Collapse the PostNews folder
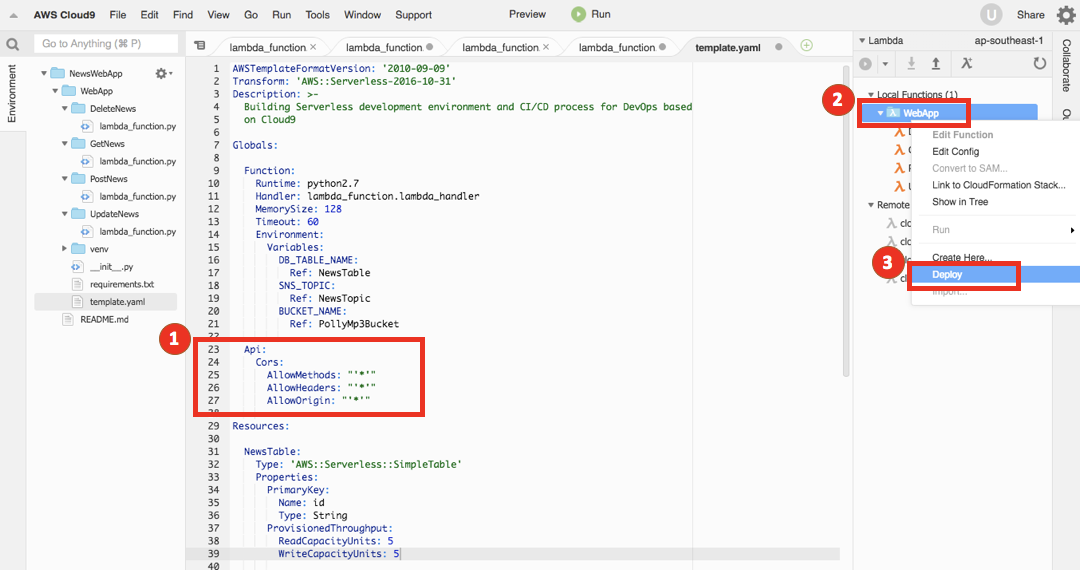 click(x=65, y=178)
